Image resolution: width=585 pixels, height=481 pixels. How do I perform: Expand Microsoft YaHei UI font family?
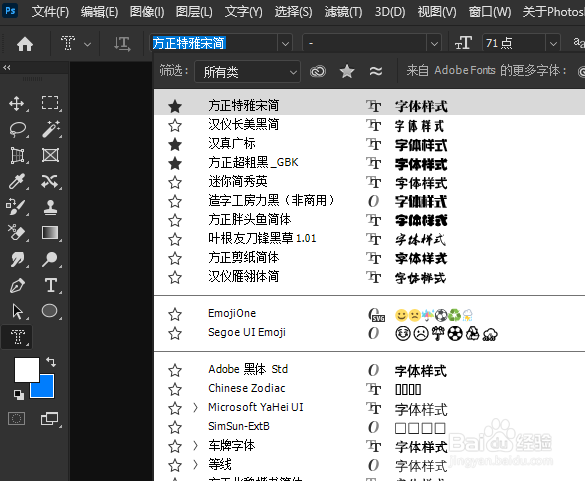pyautogui.click(x=195, y=407)
